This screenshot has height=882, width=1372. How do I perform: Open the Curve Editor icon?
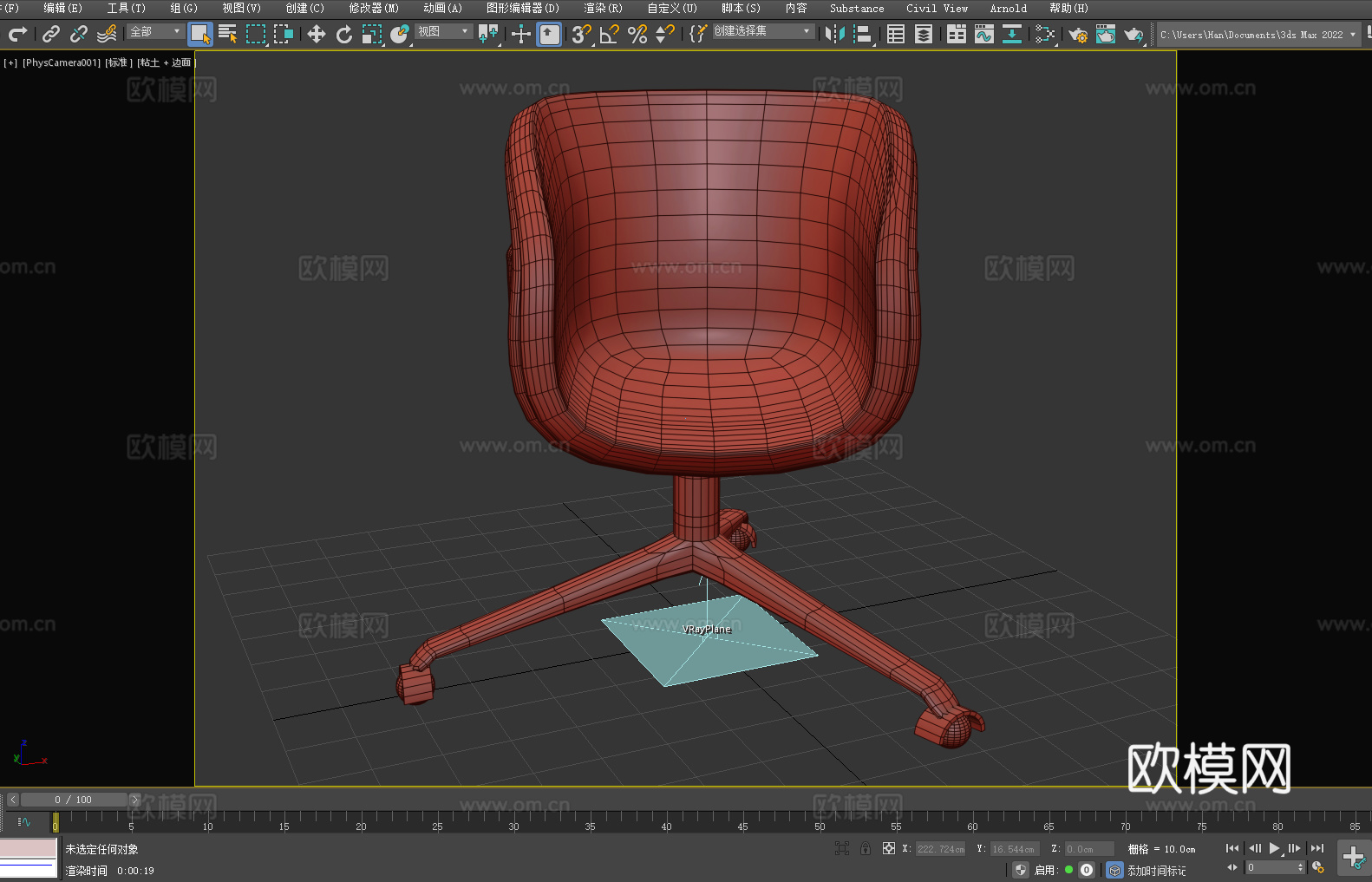click(x=984, y=34)
